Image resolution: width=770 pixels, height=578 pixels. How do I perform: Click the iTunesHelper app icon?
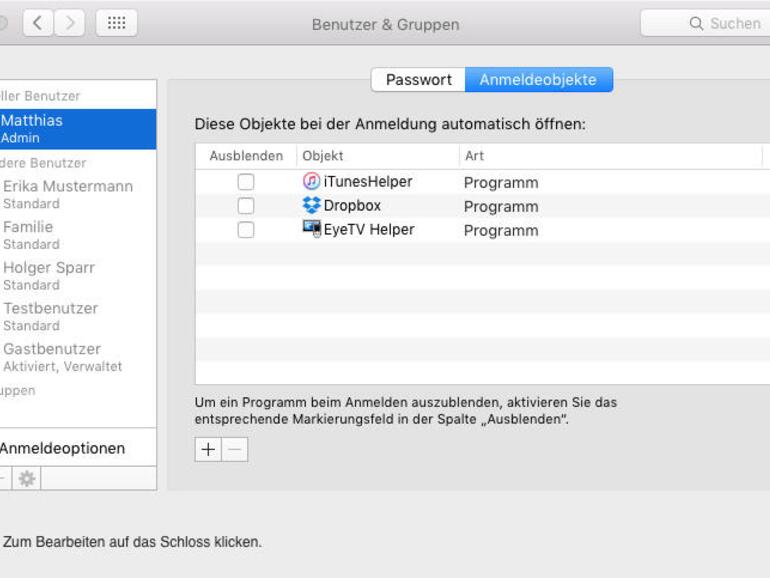(312, 182)
